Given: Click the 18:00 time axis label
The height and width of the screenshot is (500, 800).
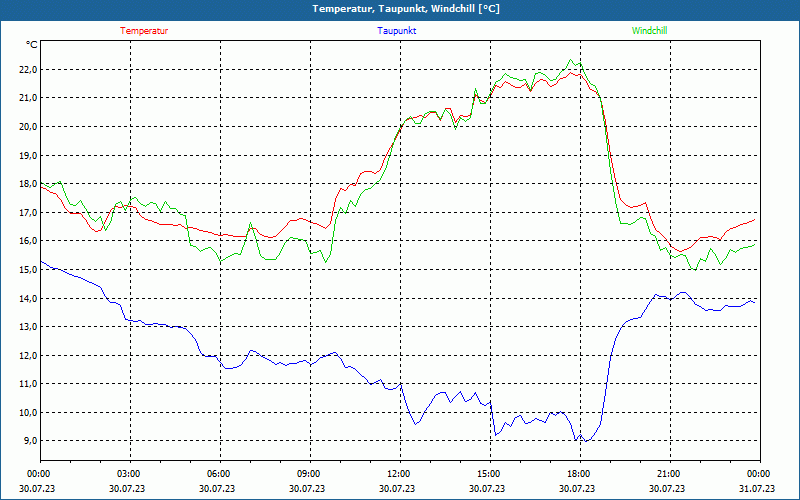Looking at the screenshot, I should point(580,474).
